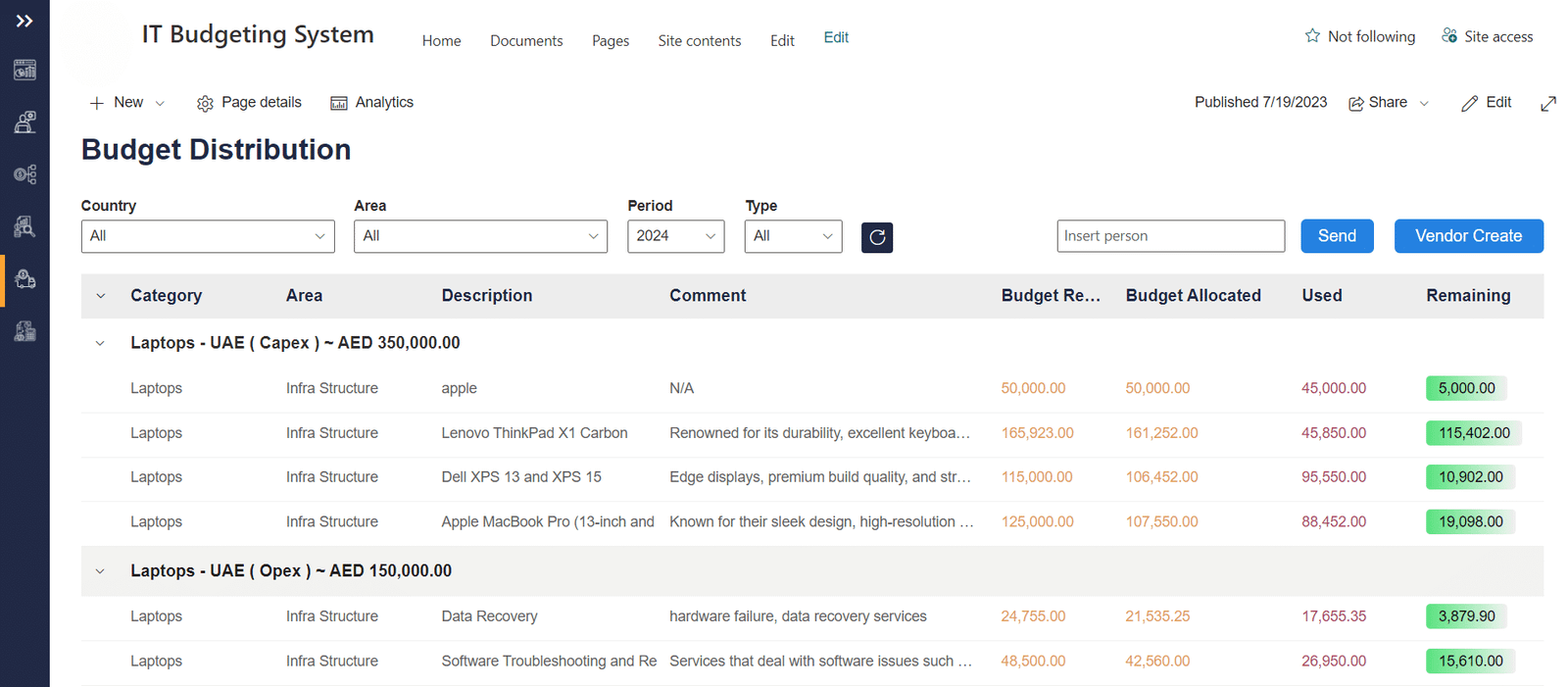
Task: Click the Category column header
Action: click(x=166, y=296)
